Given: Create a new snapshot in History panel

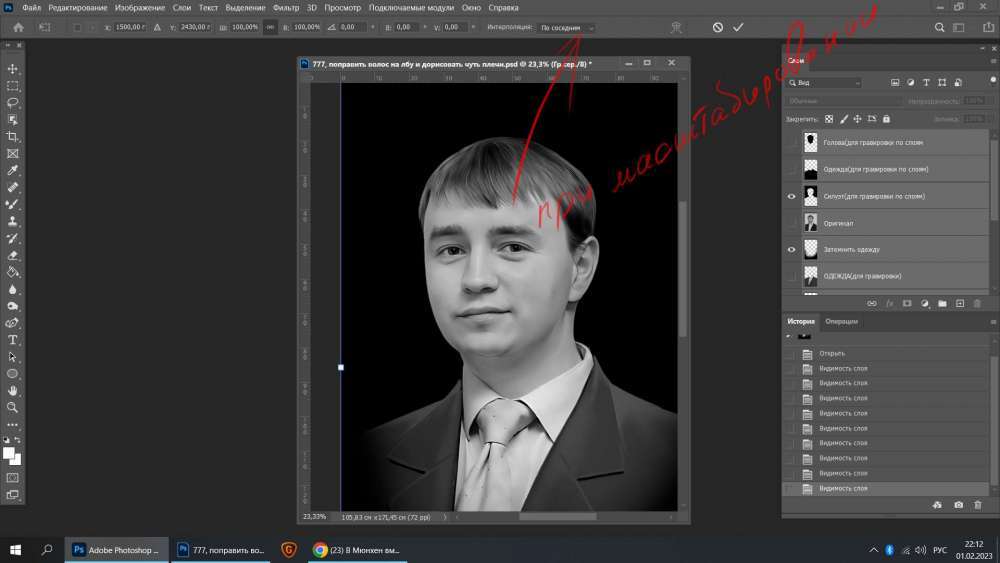Looking at the screenshot, I should [x=959, y=505].
